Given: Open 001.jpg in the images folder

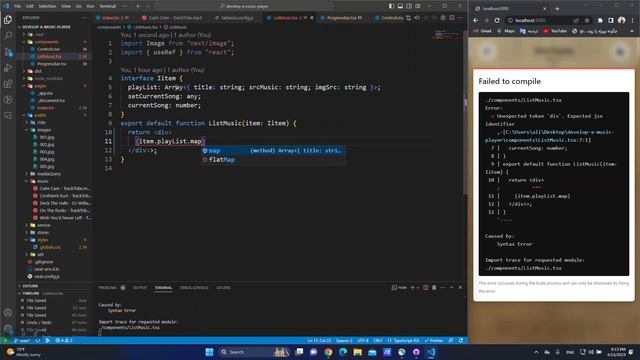Looking at the screenshot, I should coord(47,137).
